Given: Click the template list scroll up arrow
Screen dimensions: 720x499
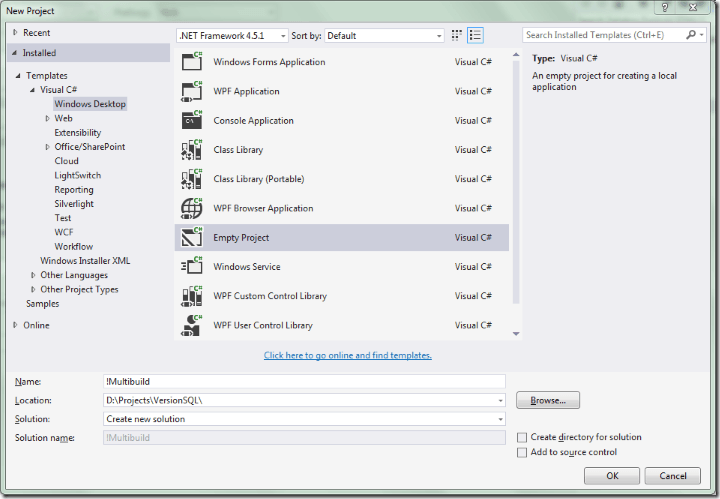Looking at the screenshot, I should 516,55.
